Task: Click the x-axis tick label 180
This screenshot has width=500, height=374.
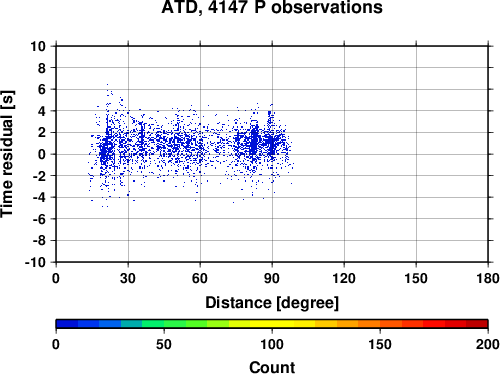Action: [x=488, y=278]
